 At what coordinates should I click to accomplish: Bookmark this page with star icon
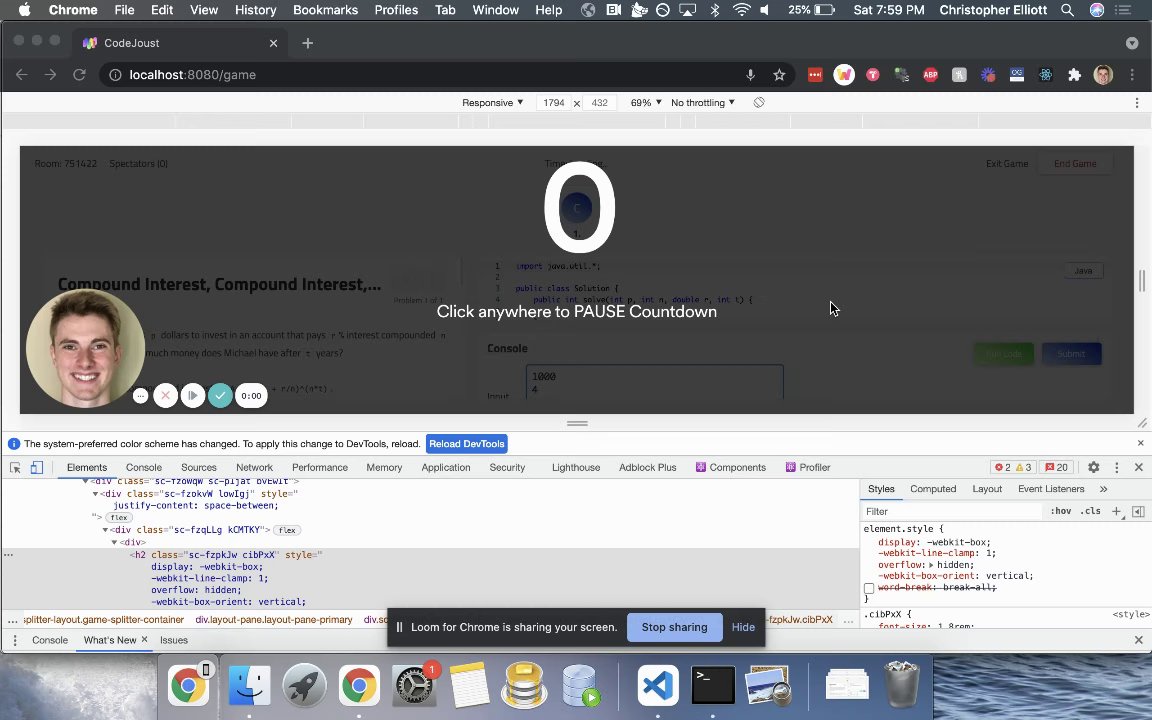780,75
